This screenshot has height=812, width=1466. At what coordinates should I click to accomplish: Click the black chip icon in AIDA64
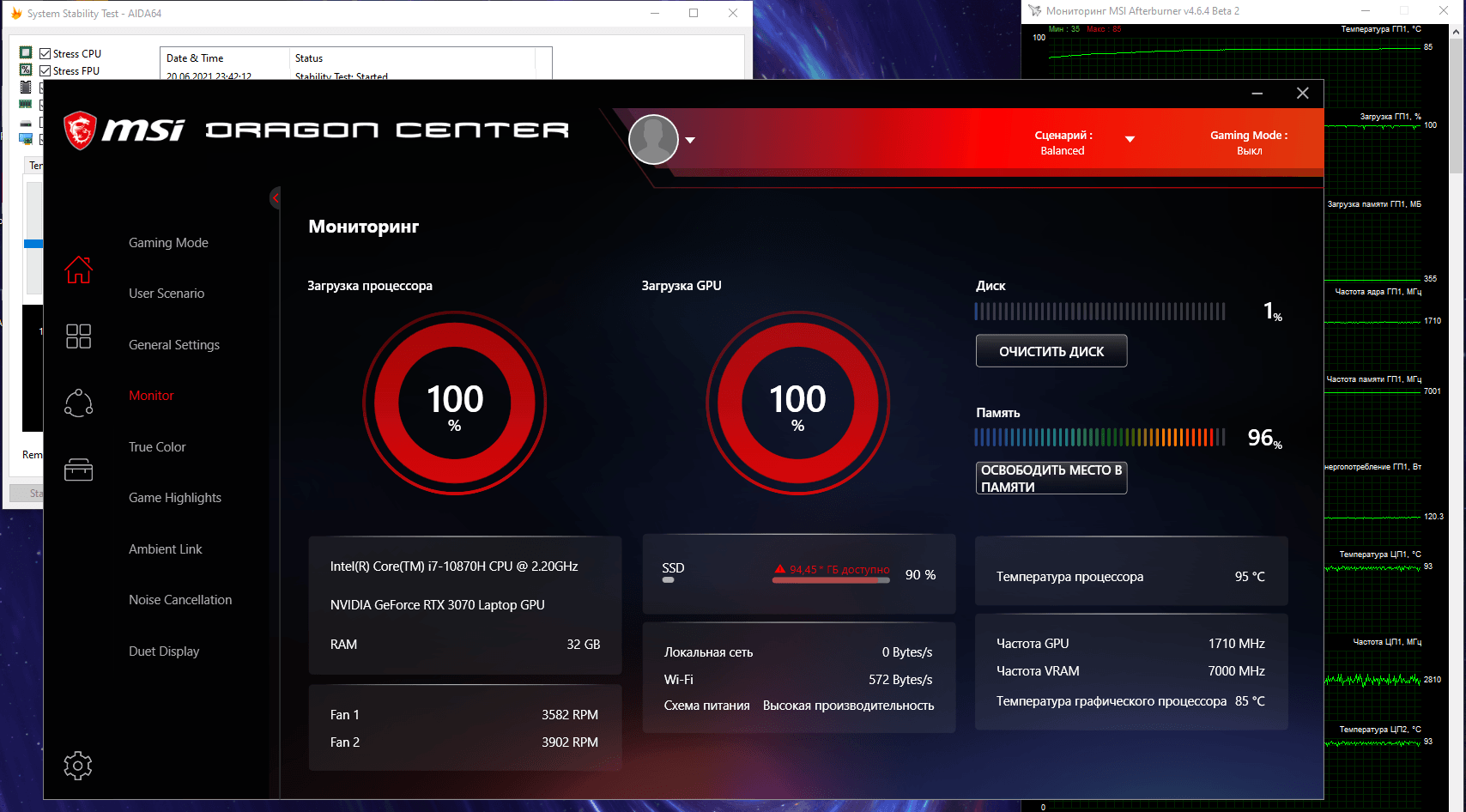26,87
